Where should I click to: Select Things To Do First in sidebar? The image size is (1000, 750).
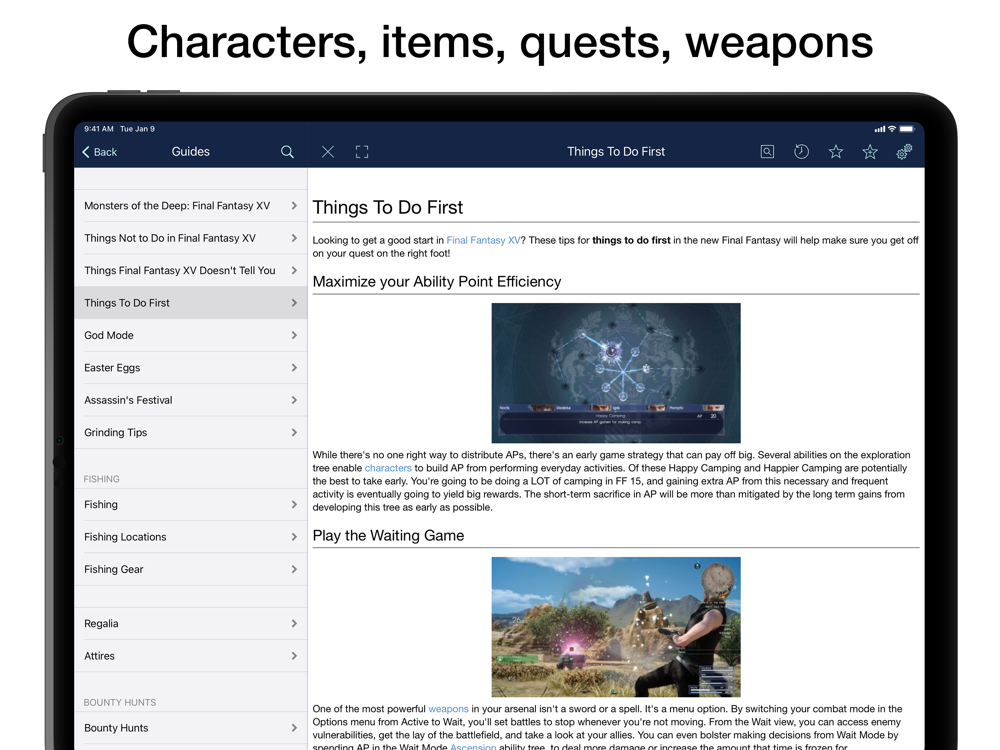pyautogui.click(x=191, y=303)
